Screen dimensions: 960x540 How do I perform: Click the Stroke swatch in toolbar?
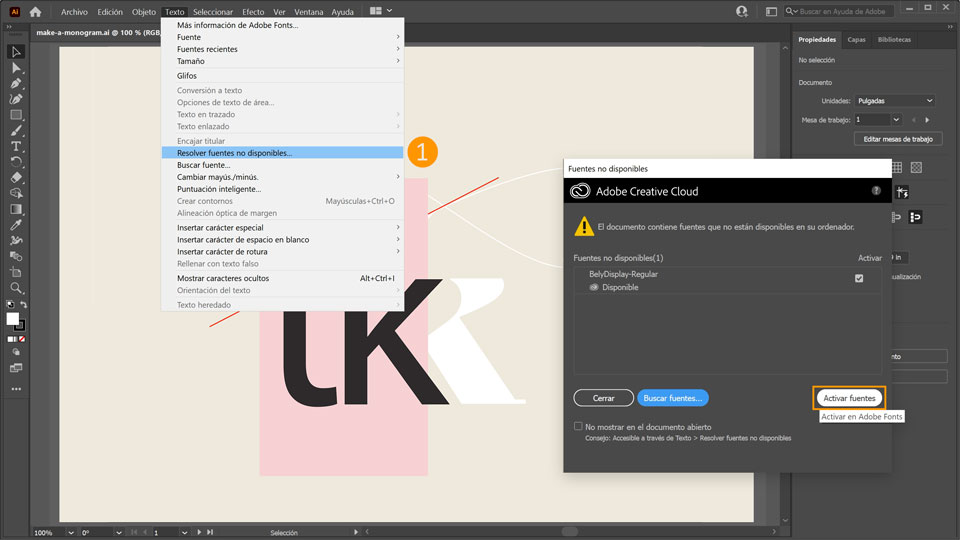click(21, 326)
